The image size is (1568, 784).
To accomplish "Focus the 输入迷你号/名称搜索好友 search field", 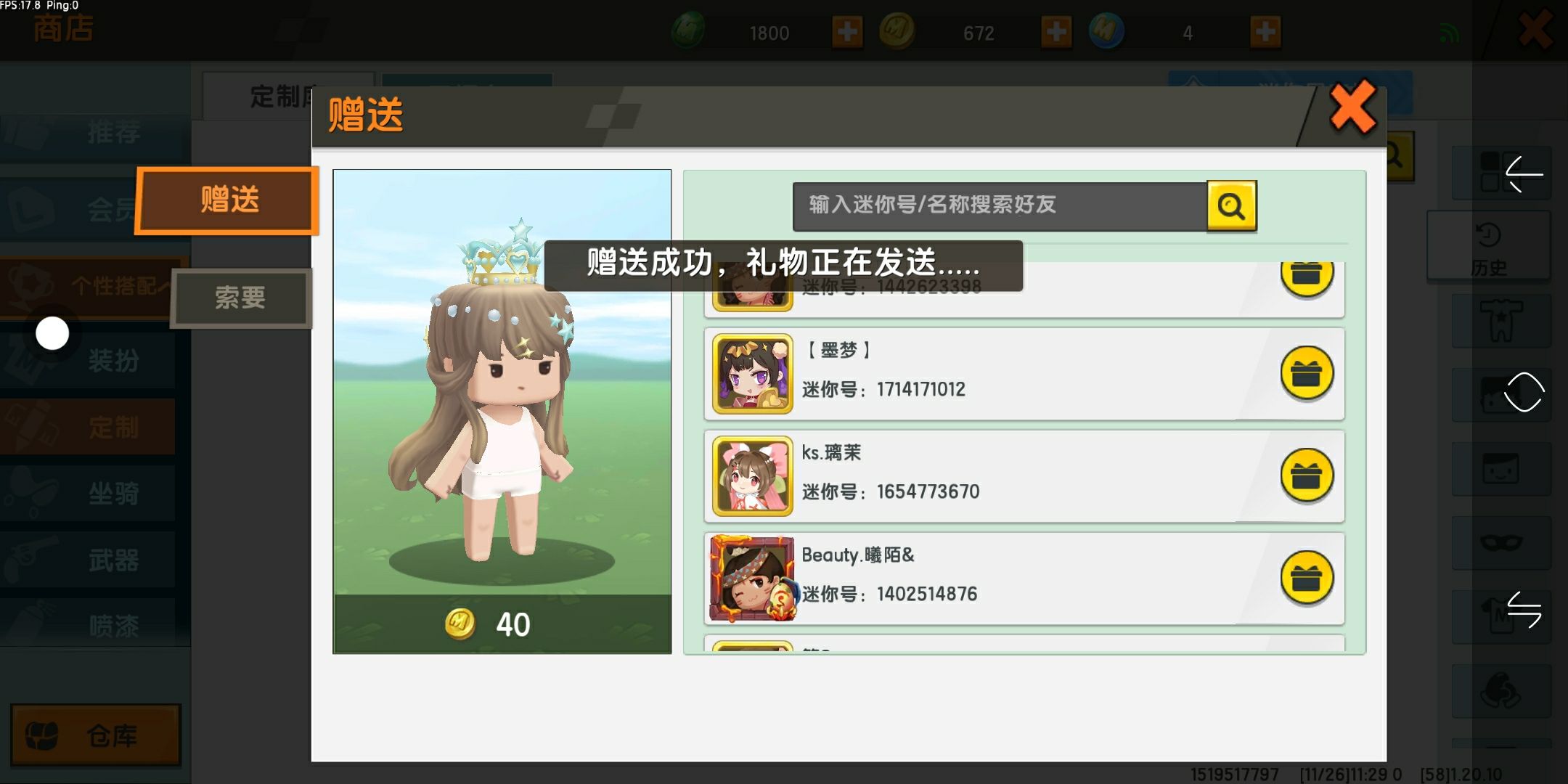I will pyautogui.click(x=1000, y=206).
